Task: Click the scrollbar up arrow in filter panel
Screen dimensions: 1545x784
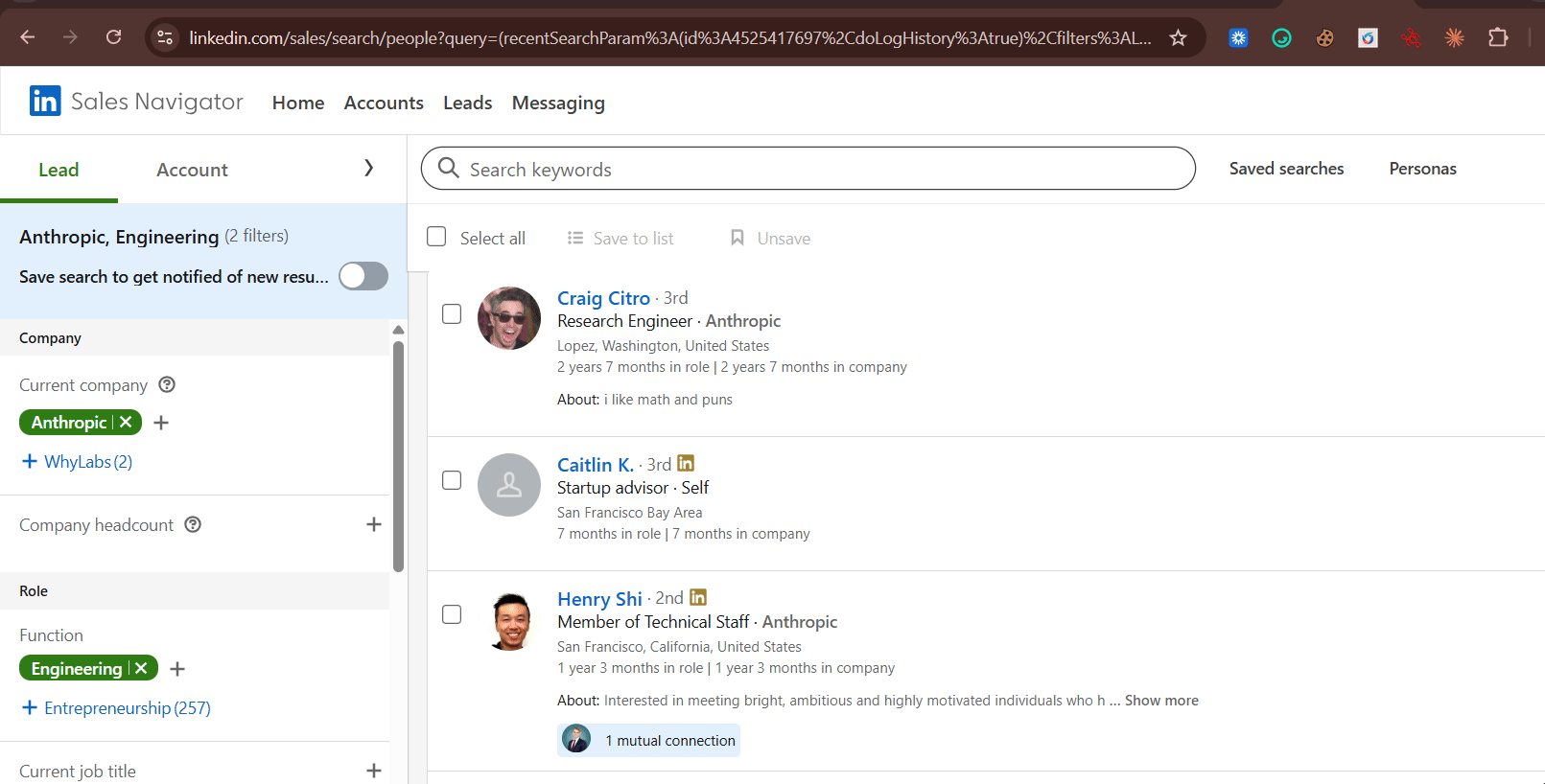Action: click(398, 330)
